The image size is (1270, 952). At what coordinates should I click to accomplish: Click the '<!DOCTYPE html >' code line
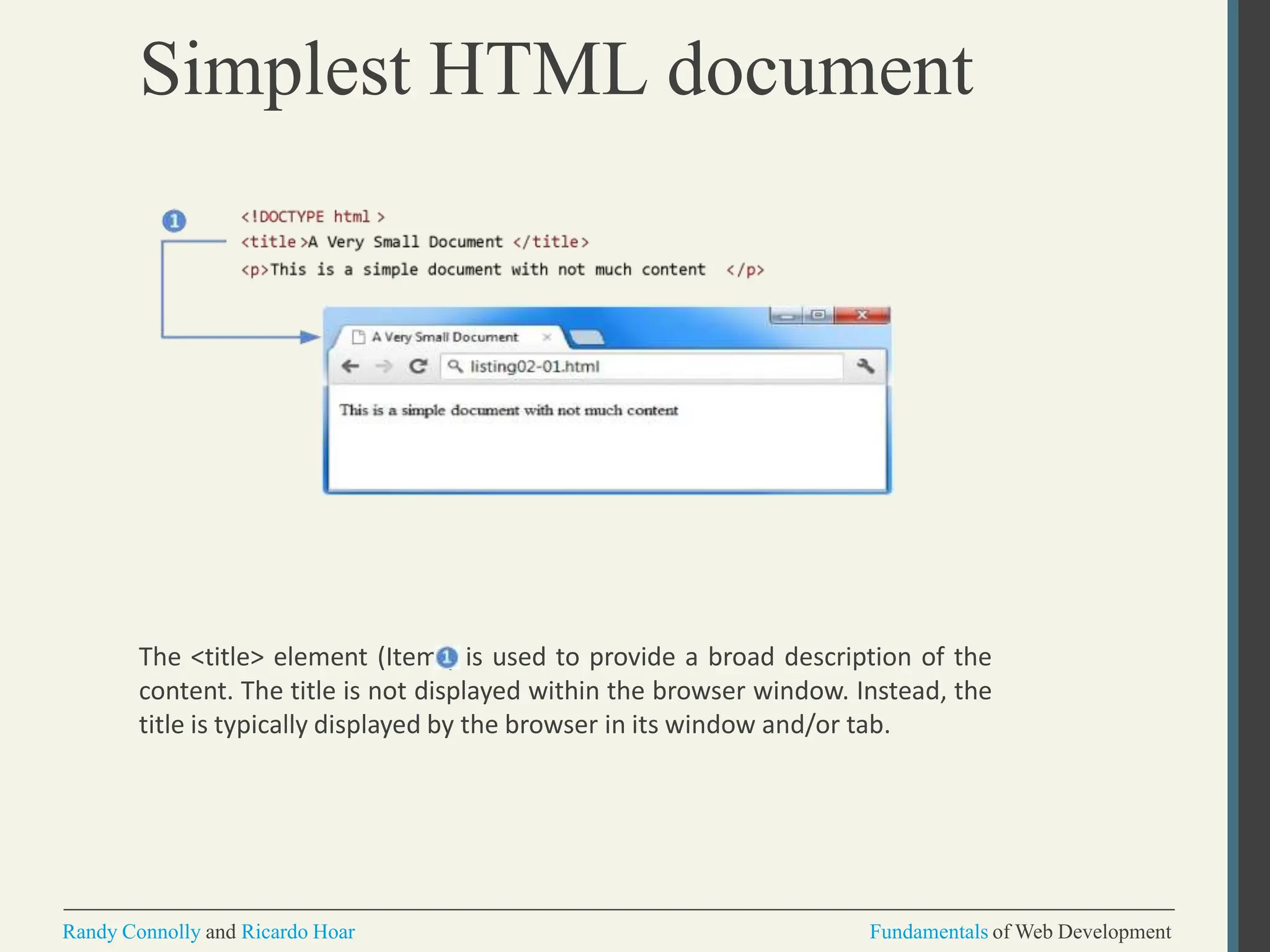pos(313,216)
